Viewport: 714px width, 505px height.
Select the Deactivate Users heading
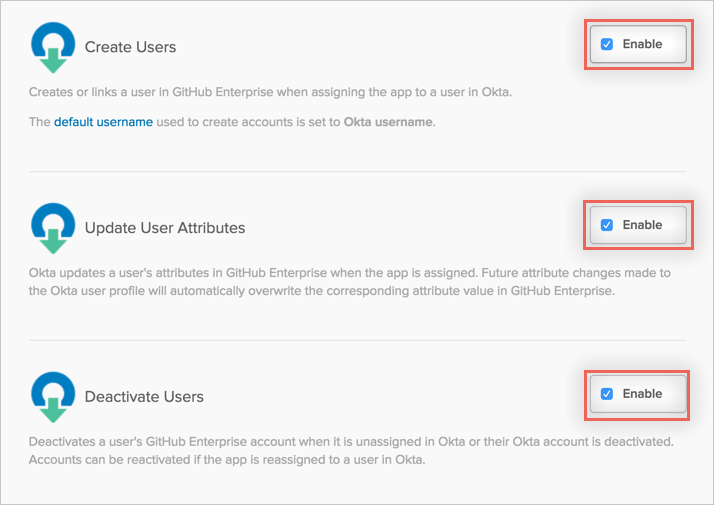(144, 397)
